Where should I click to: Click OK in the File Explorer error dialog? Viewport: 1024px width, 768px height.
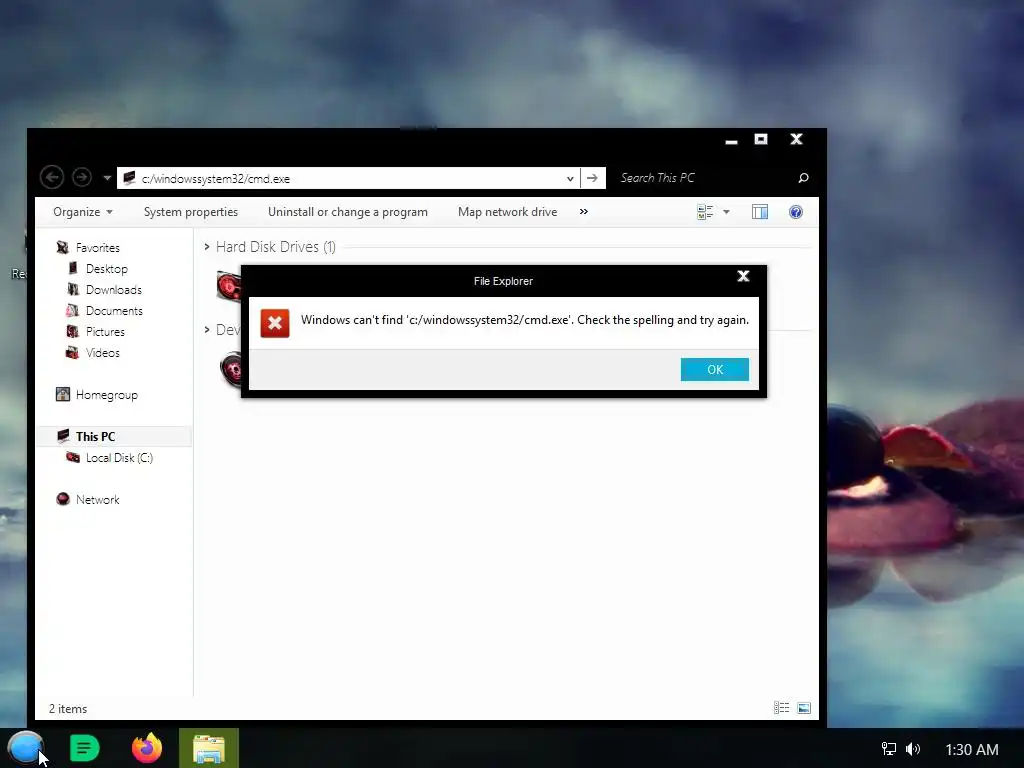[x=714, y=370]
